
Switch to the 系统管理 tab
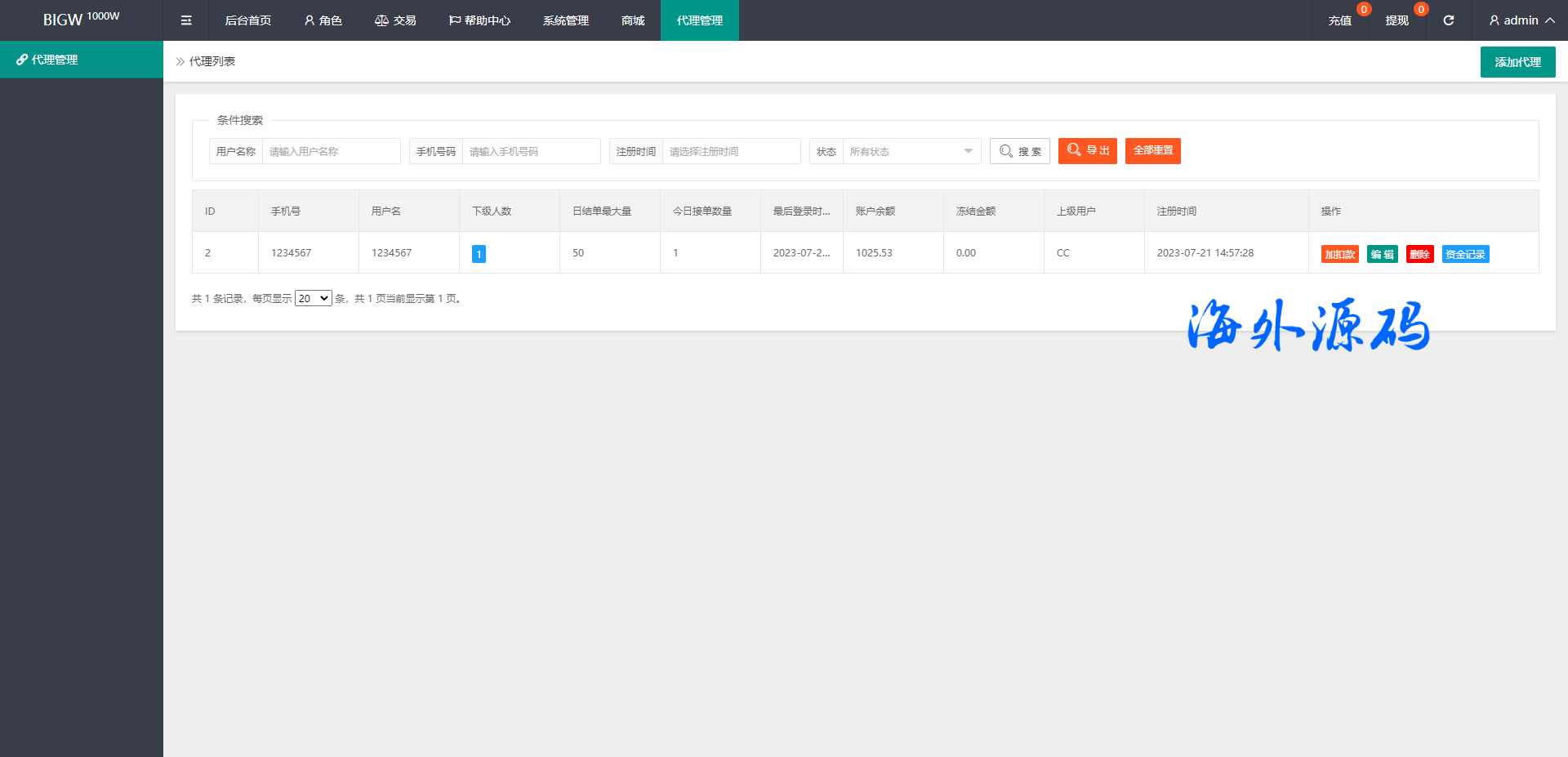[x=565, y=20]
